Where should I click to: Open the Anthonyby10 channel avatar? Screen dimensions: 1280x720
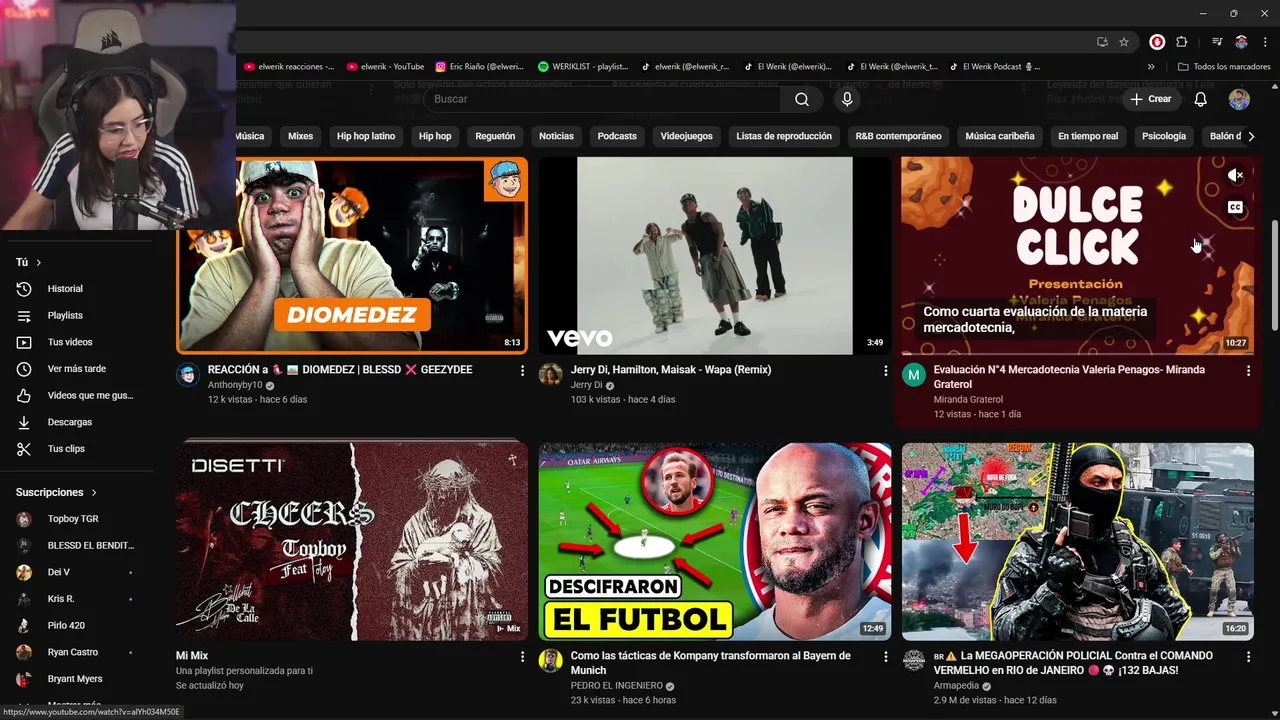pos(187,375)
